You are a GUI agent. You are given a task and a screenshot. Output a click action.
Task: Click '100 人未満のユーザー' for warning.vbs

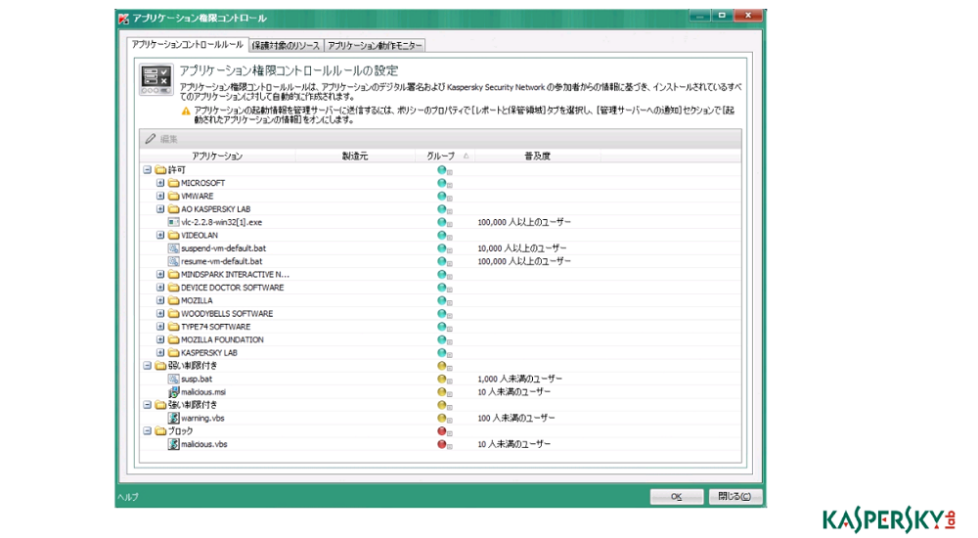point(516,418)
